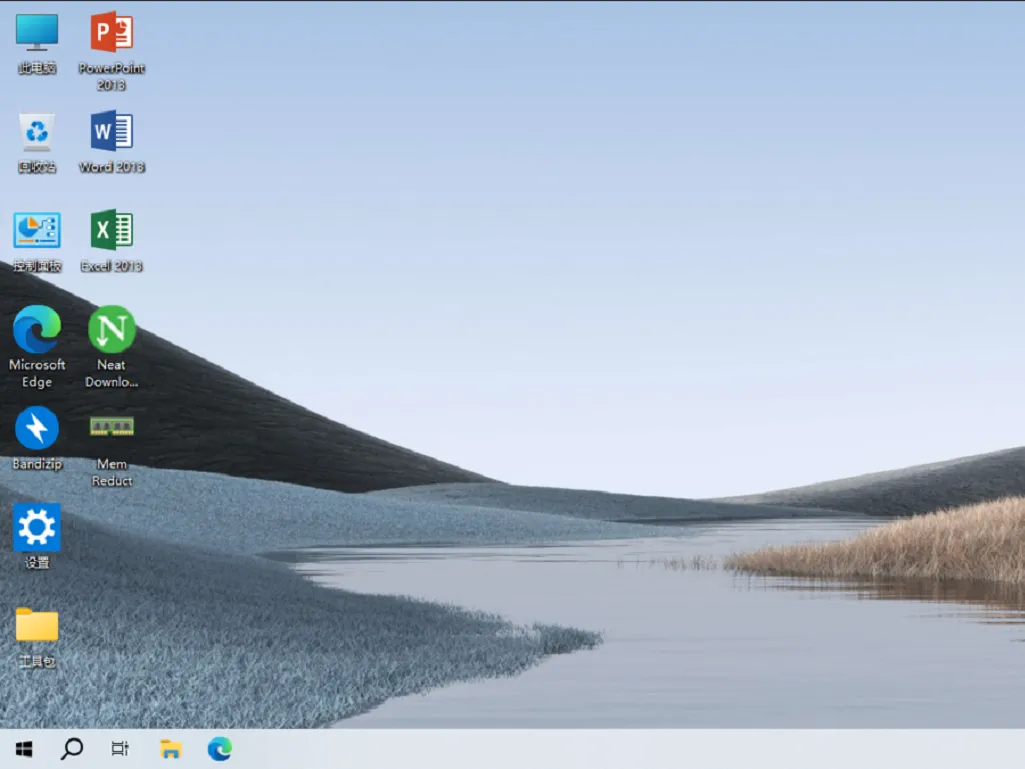Open the Mem Reduct utility

tap(111, 428)
